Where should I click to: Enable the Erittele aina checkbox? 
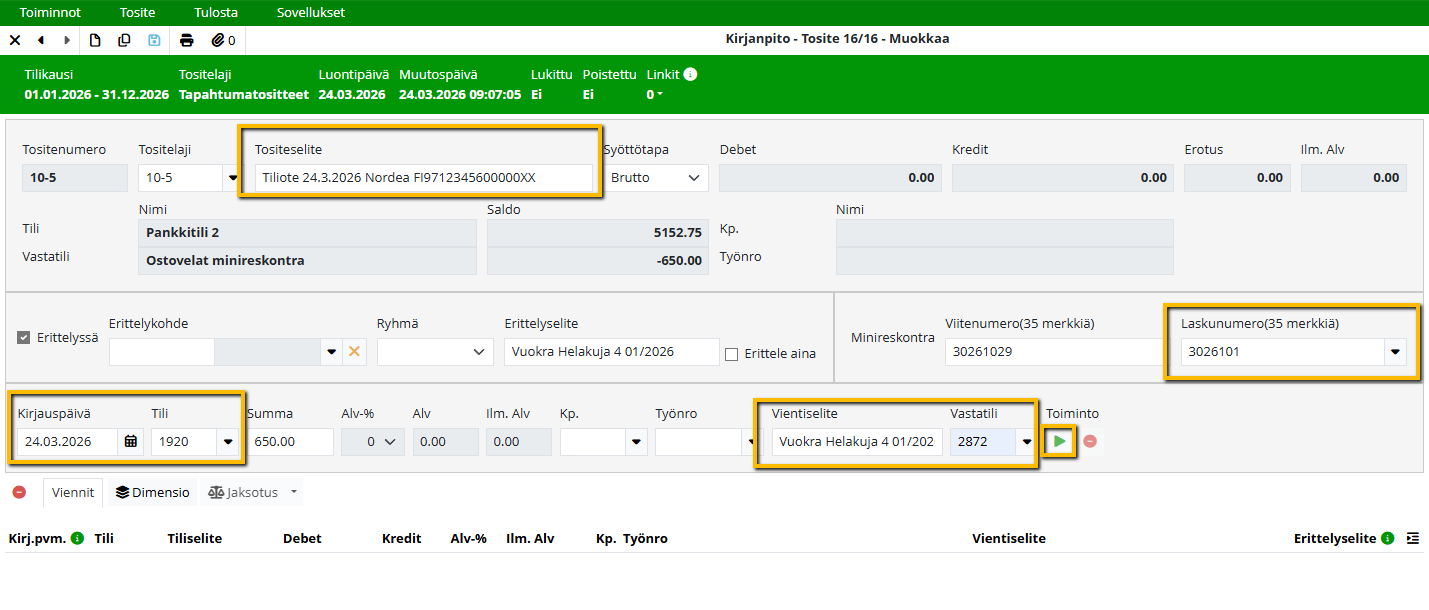[732, 354]
